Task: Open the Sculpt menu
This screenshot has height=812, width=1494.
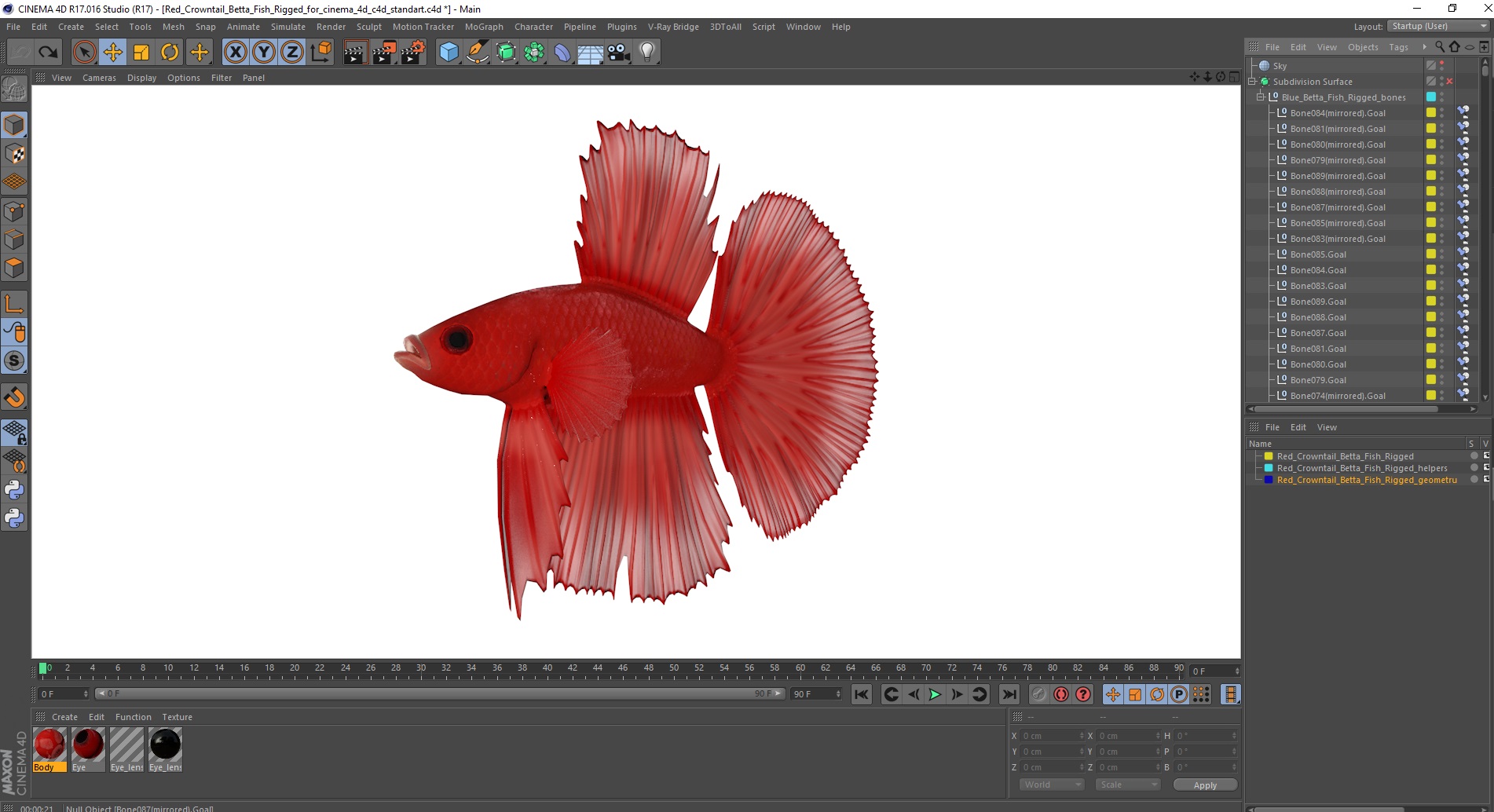Action: 368,27
